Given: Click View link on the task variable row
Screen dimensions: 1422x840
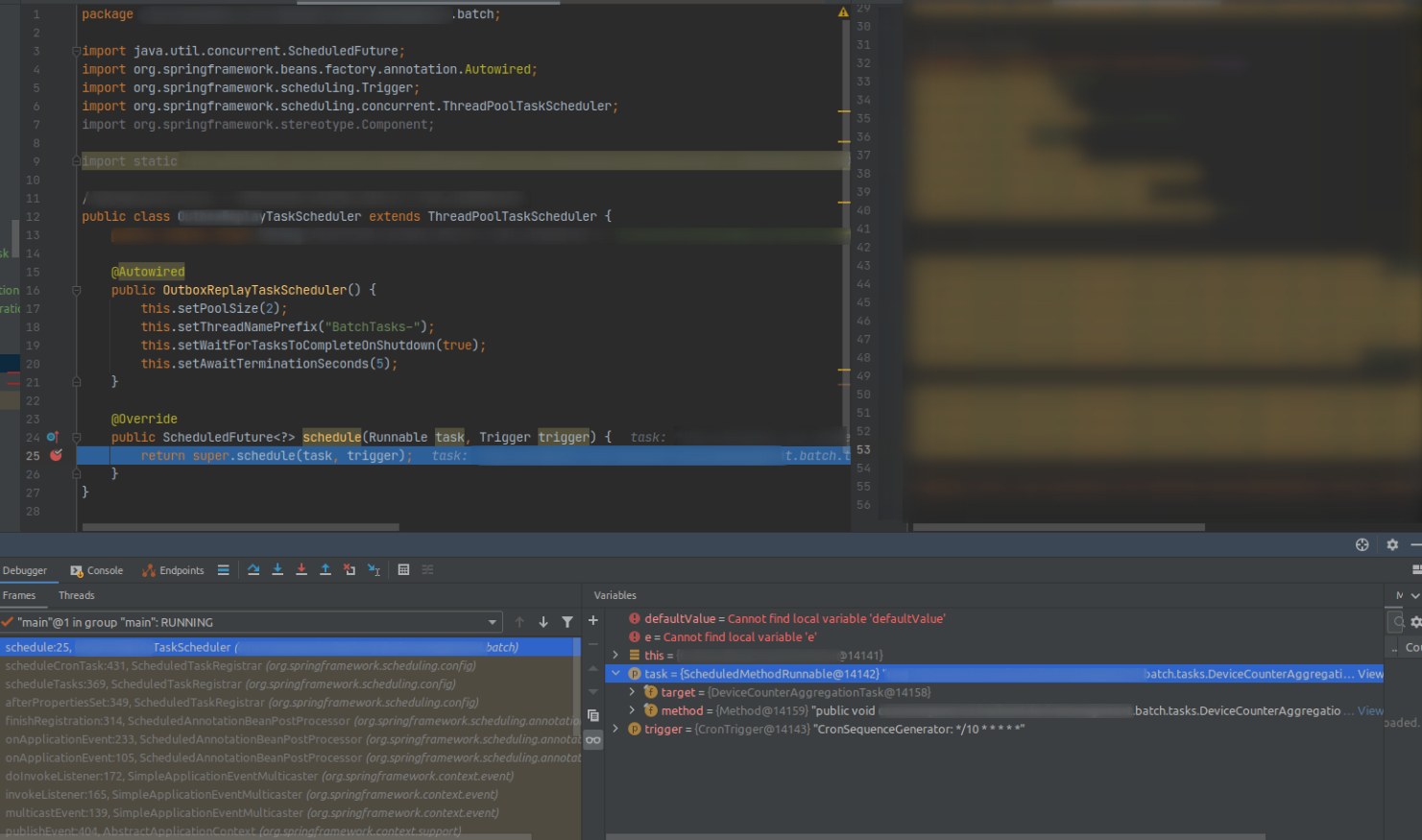Looking at the screenshot, I should click(1370, 674).
